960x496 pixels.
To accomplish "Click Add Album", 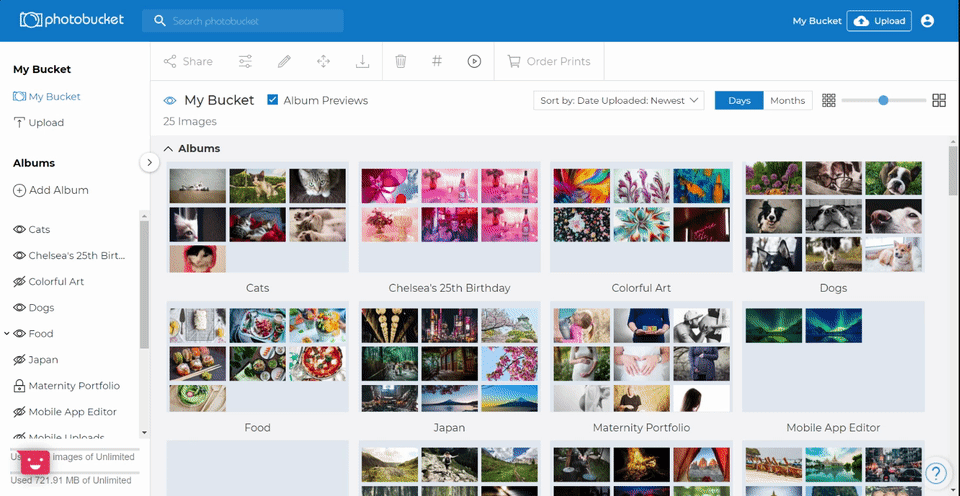I will [x=51, y=190].
